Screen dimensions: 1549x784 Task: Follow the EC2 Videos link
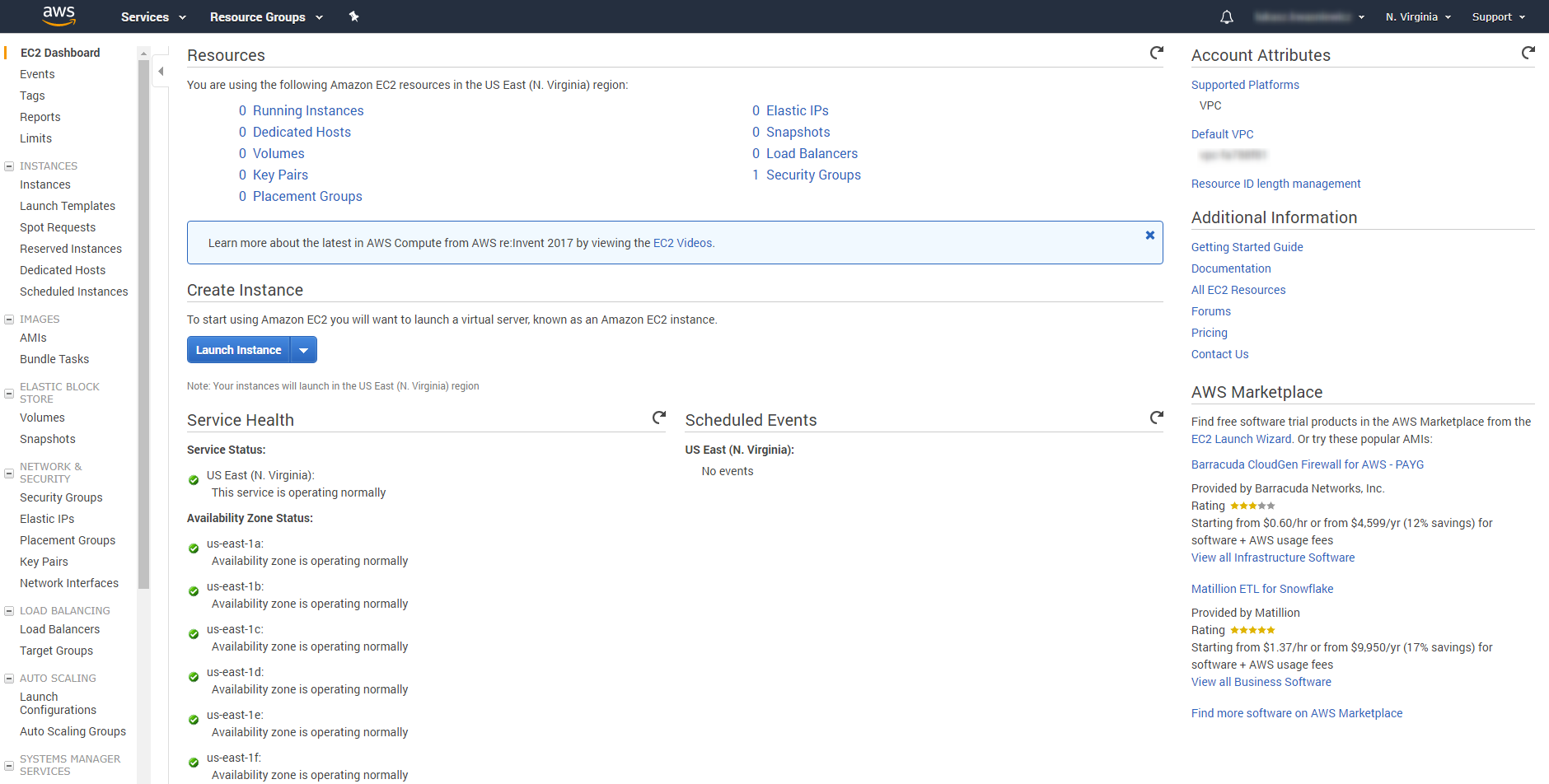pos(683,243)
